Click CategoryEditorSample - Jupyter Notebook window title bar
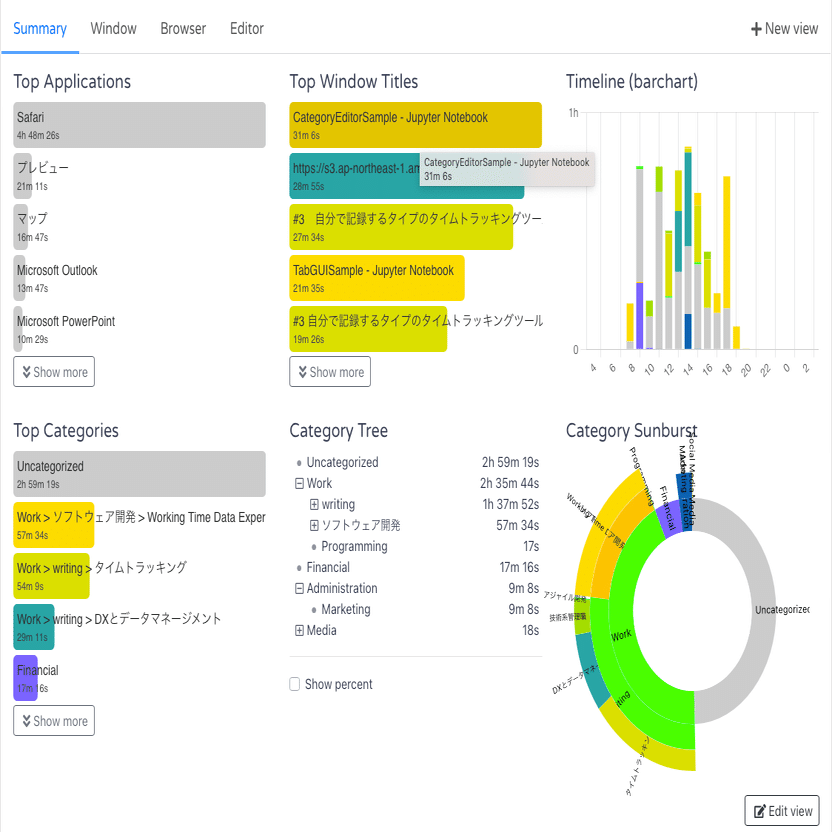Image resolution: width=832 pixels, height=832 pixels. [x=415, y=125]
